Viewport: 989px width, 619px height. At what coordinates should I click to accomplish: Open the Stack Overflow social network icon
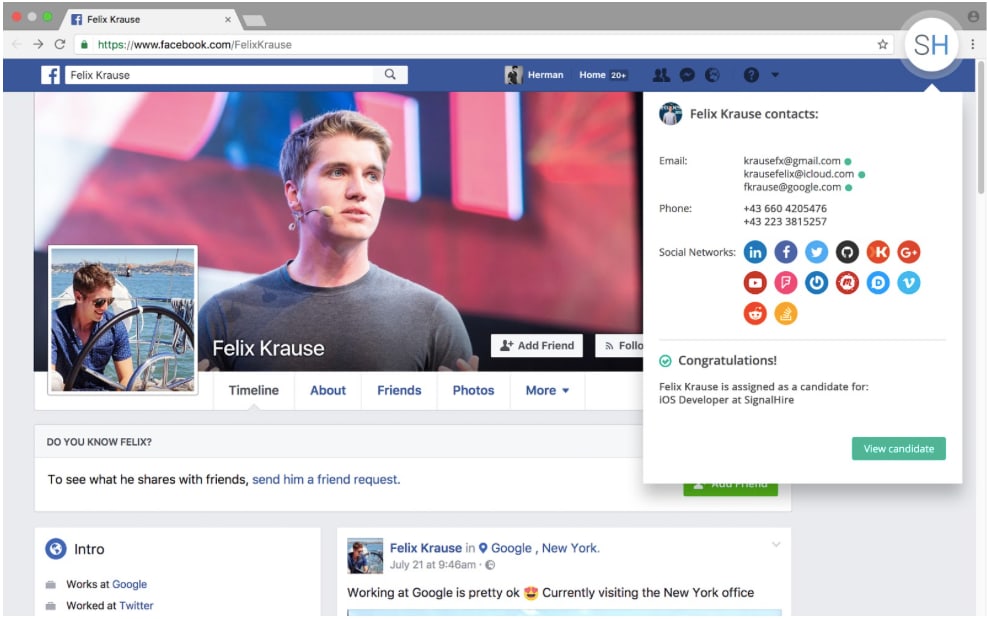[786, 313]
